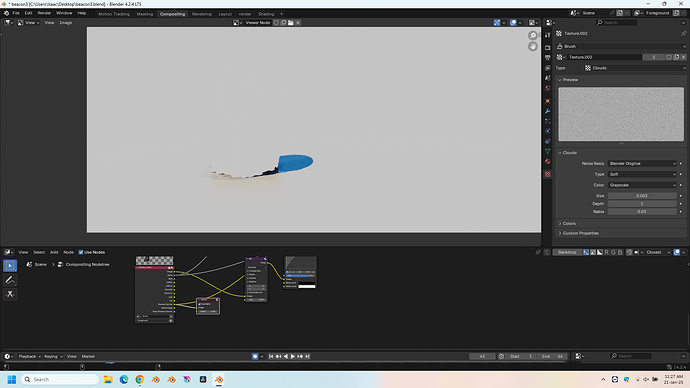
Task: Open the Particles properties tab
Action: (547, 121)
